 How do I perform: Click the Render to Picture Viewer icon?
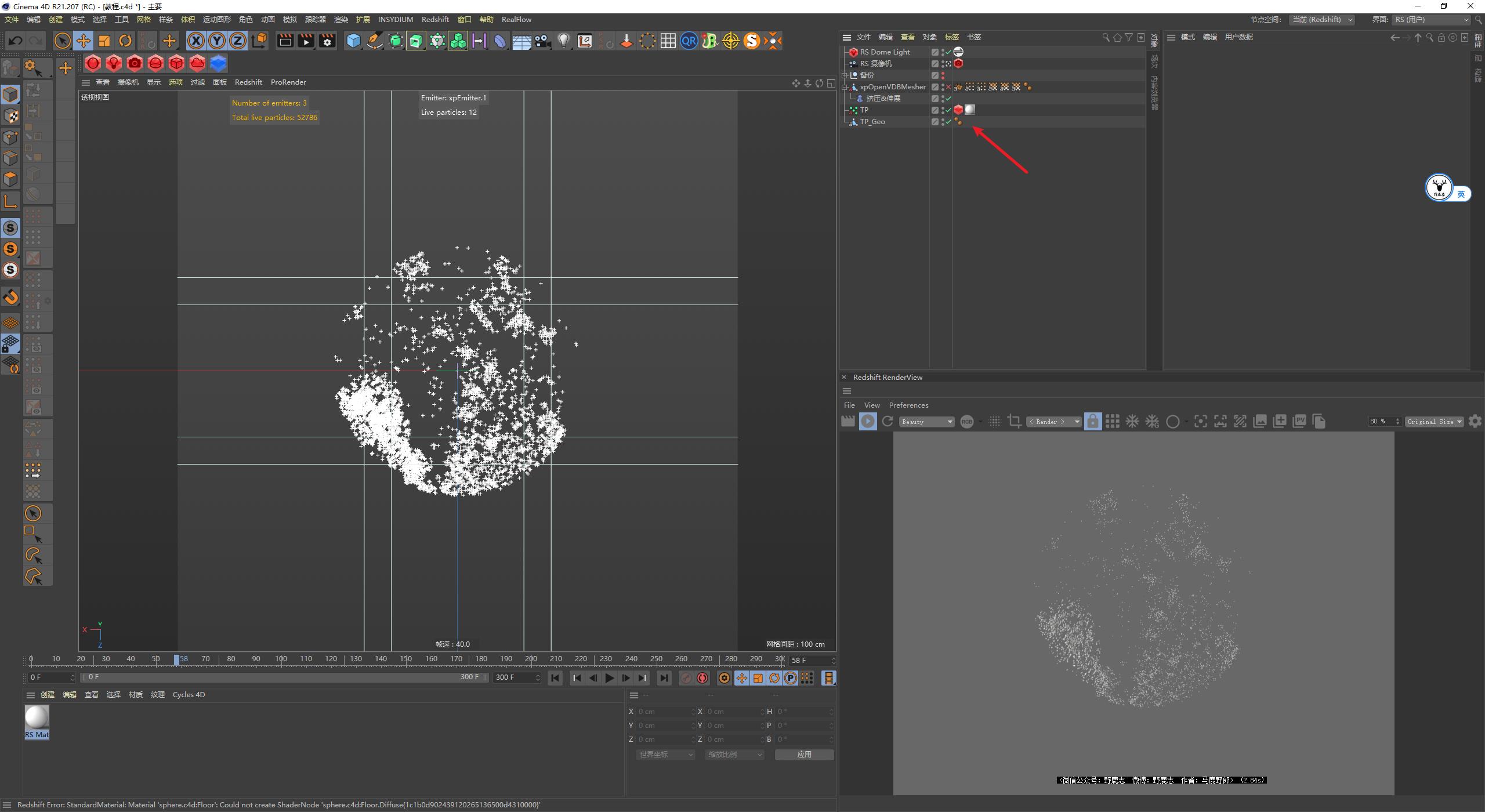click(x=306, y=41)
